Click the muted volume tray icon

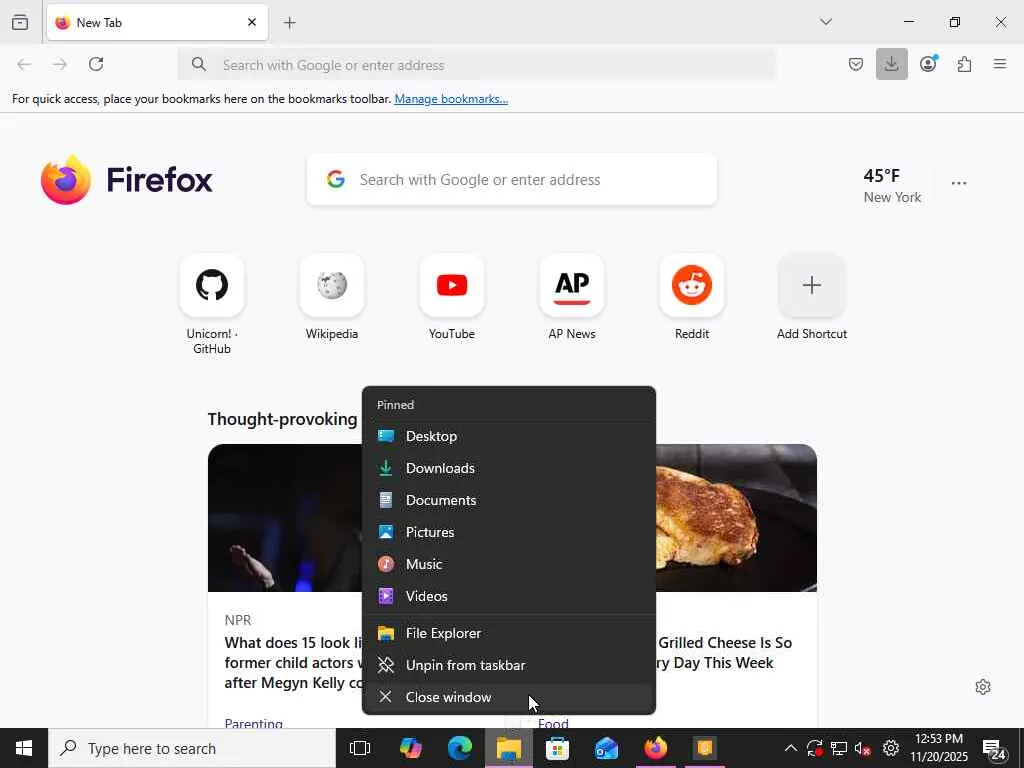[863, 748]
